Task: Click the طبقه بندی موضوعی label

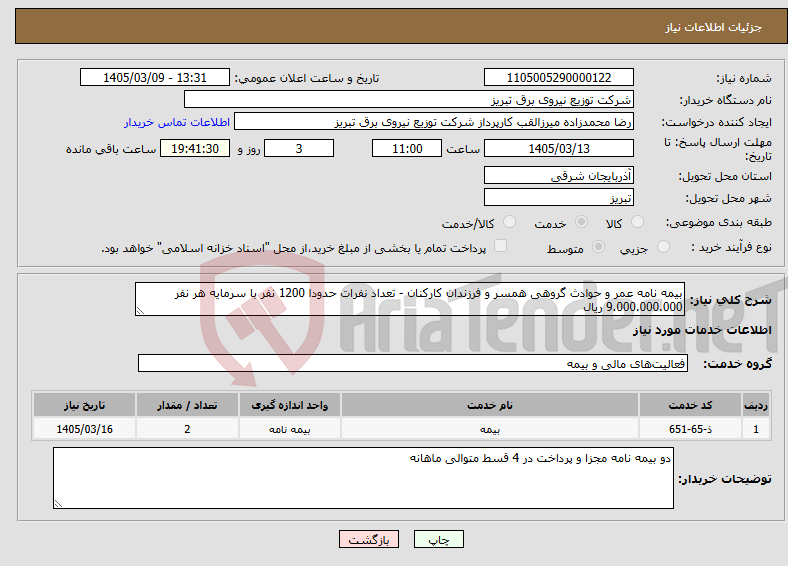Action: 719,222
